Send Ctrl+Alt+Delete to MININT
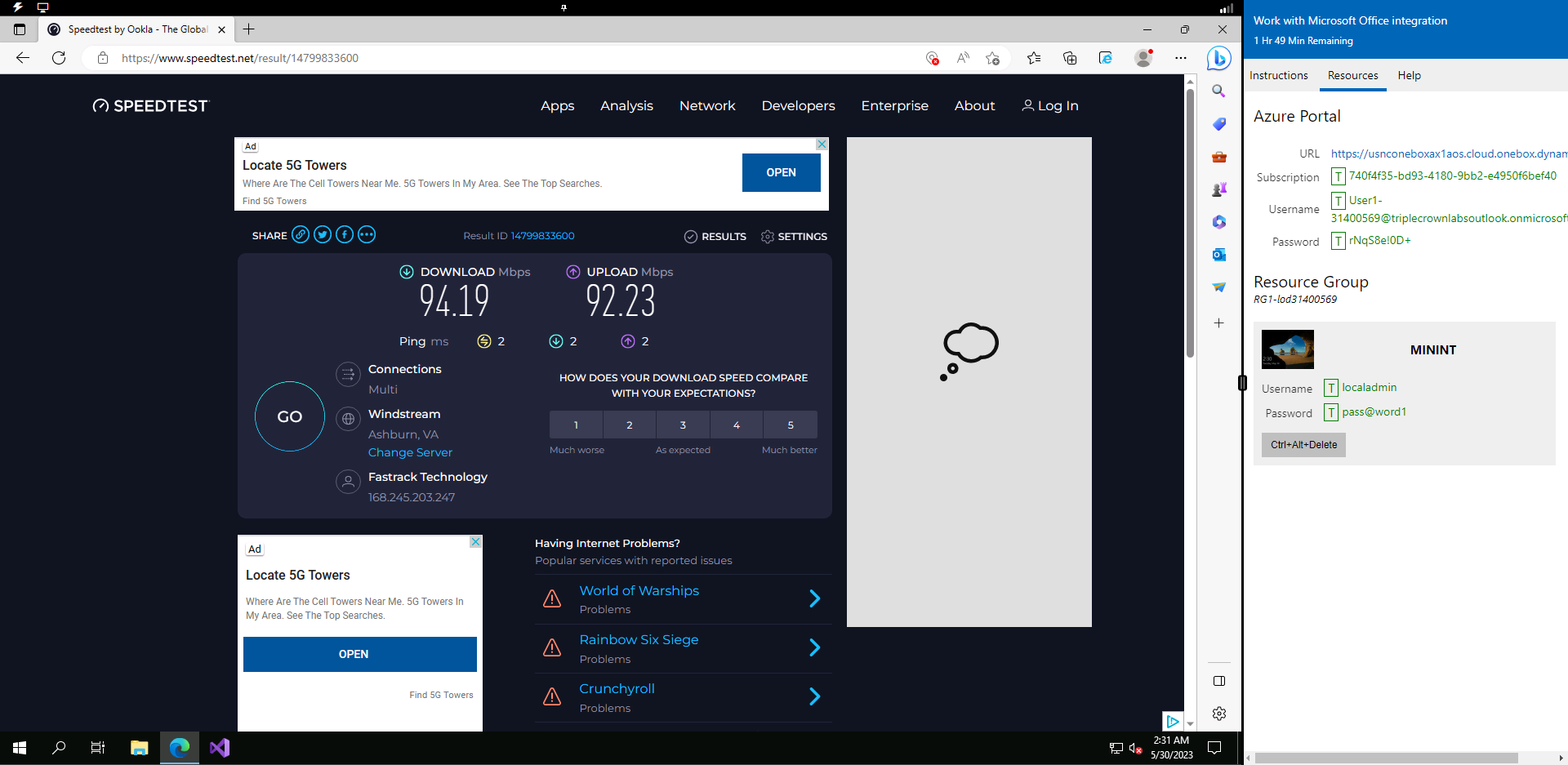1568x765 pixels. click(x=1303, y=445)
